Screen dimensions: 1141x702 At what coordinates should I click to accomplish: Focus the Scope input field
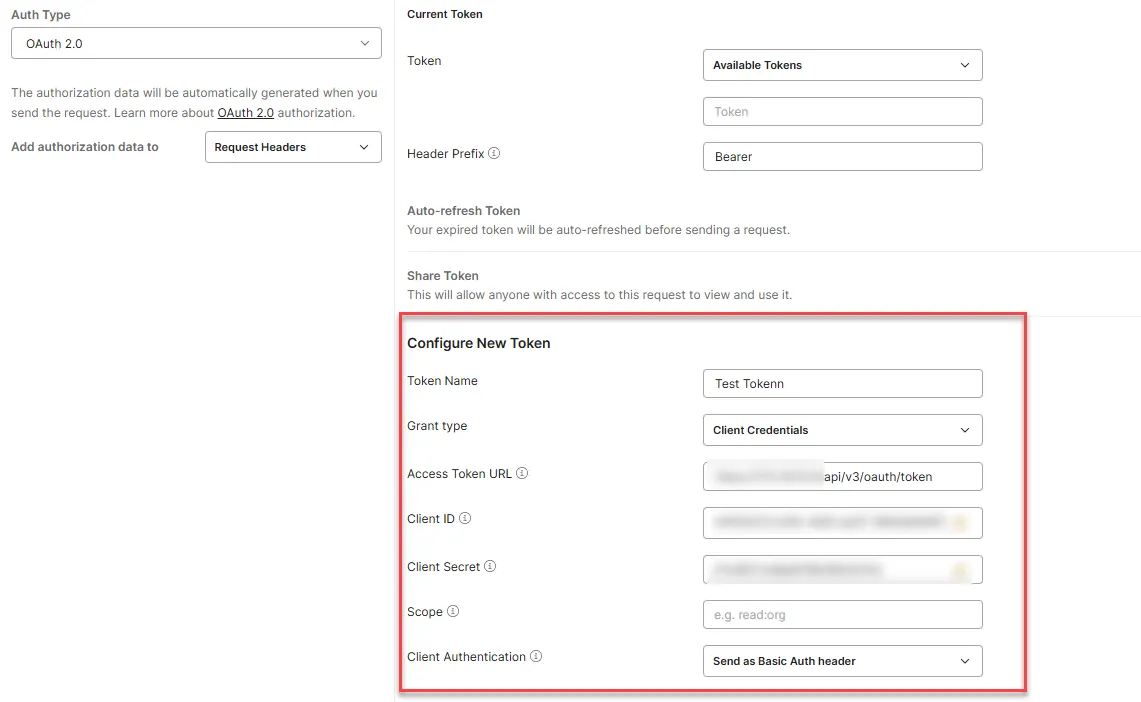[842, 615]
